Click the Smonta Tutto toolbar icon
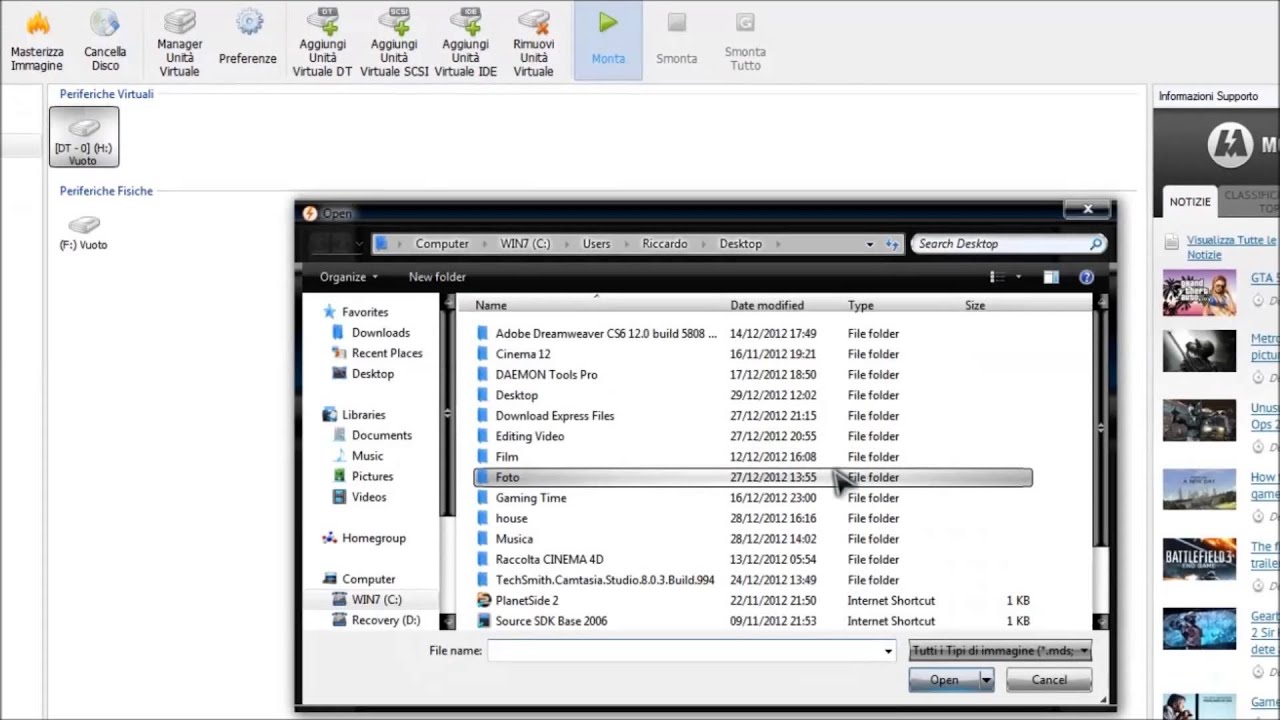 (x=745, y=40)
